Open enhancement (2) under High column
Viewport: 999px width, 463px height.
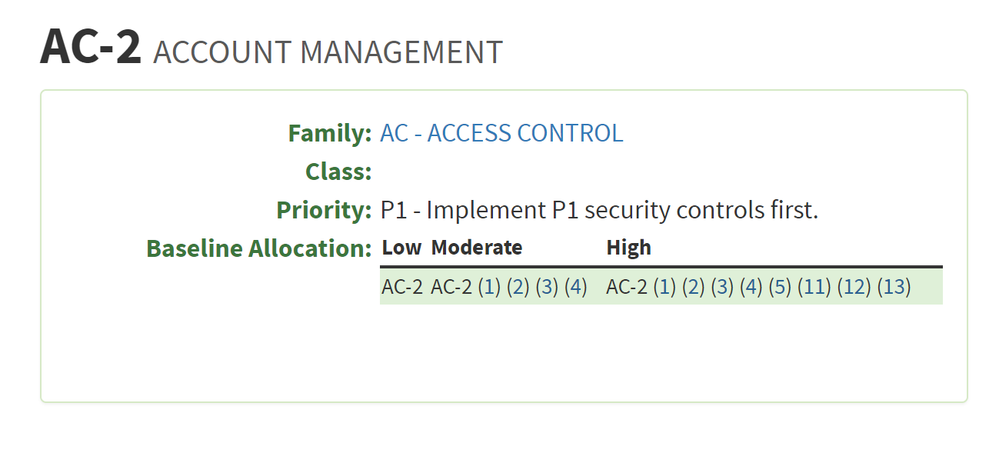click(693, 288)
